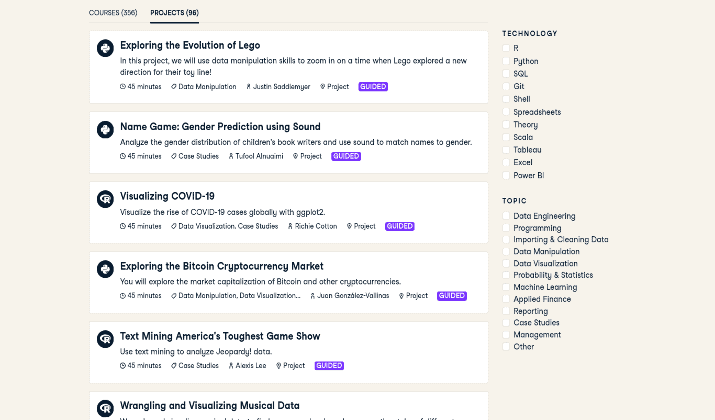
Task: Enable the Machine Learning topic filter
Action: (x=506, y=287)
